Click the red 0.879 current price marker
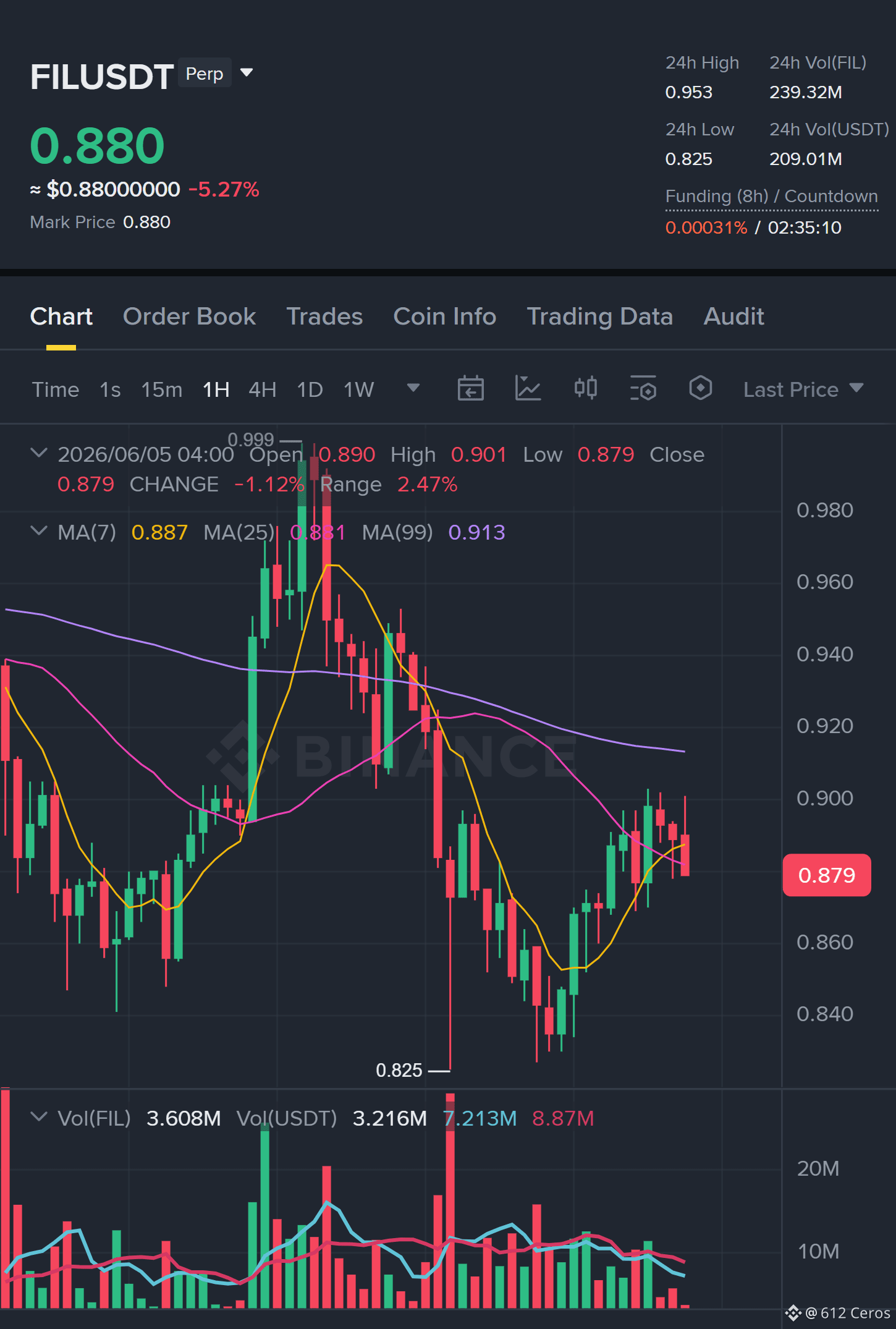Image resolution: width=896 pixels, height=1329 pixels. click(x=827, y=875)
